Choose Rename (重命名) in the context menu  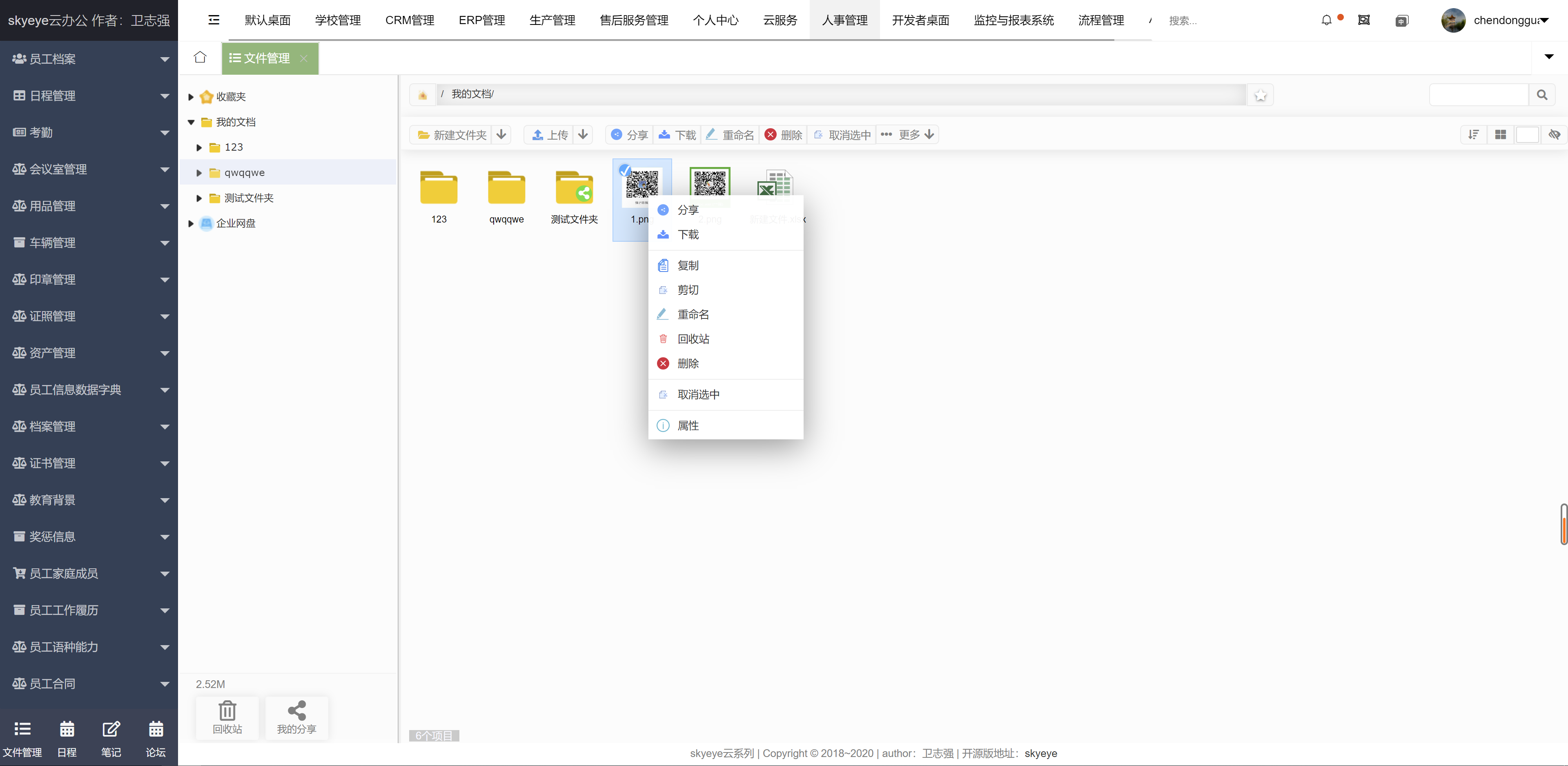[726, 314]
